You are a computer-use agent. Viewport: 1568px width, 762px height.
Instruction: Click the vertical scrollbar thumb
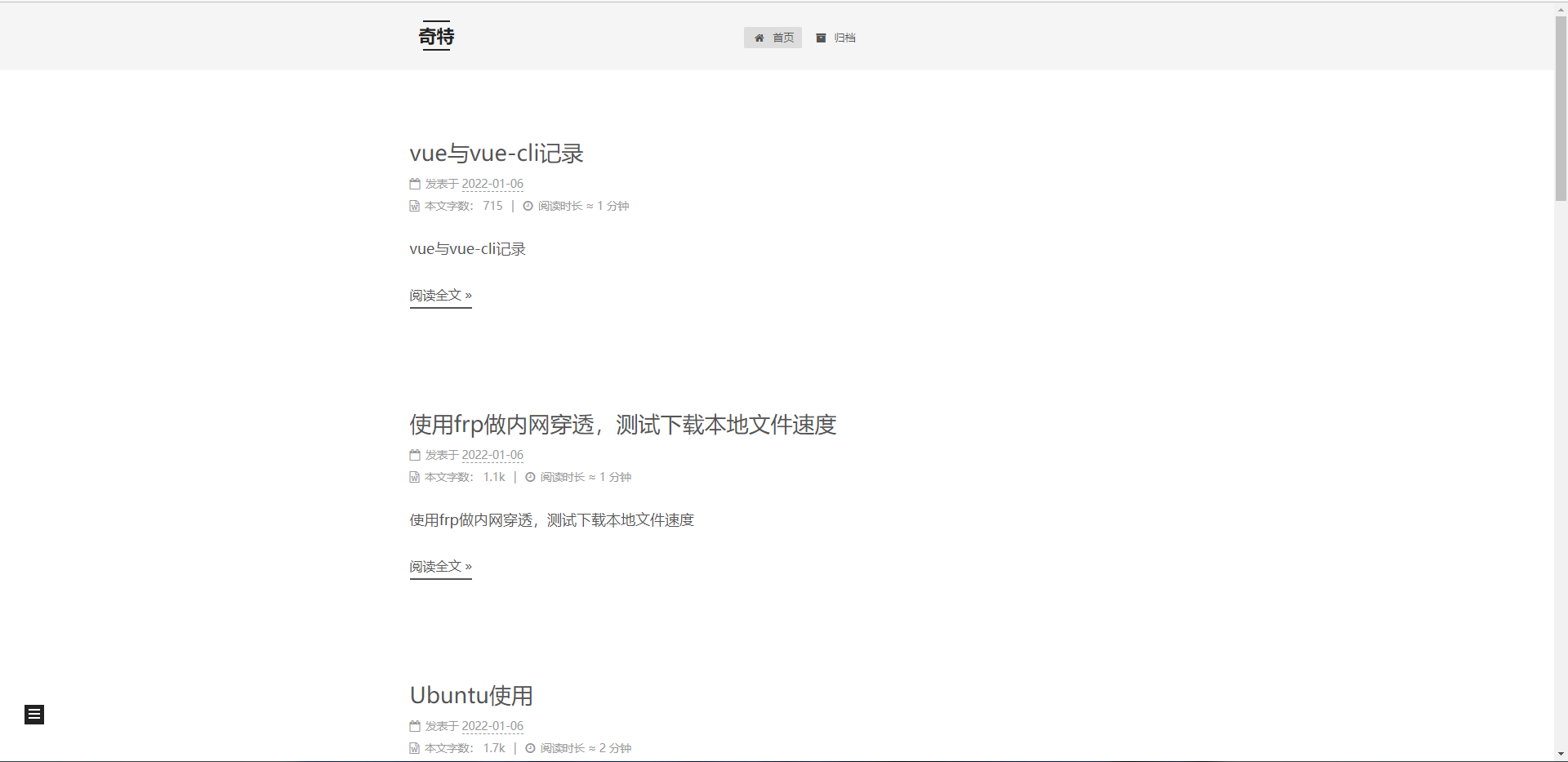[1561, 108]
